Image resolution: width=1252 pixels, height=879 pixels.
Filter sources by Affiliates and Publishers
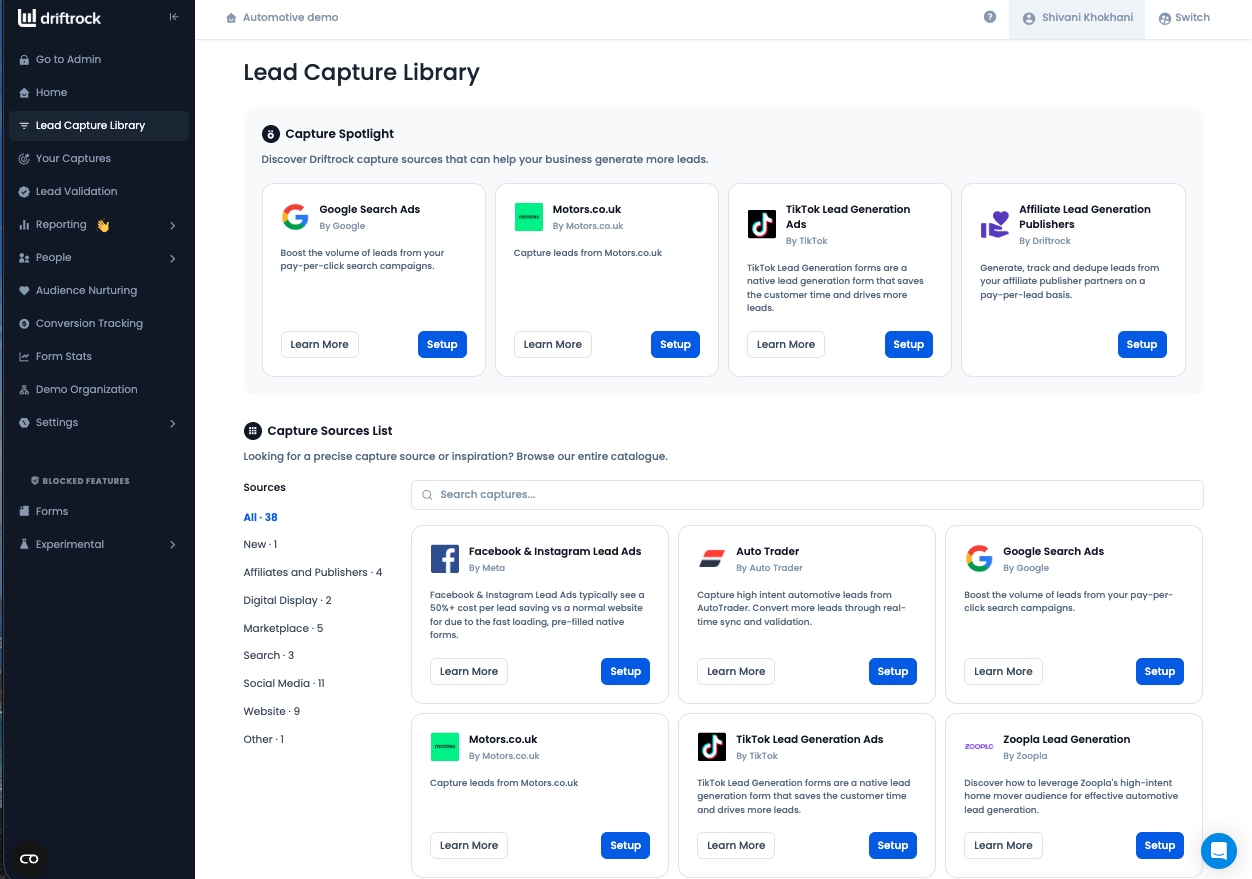point(313,573)
